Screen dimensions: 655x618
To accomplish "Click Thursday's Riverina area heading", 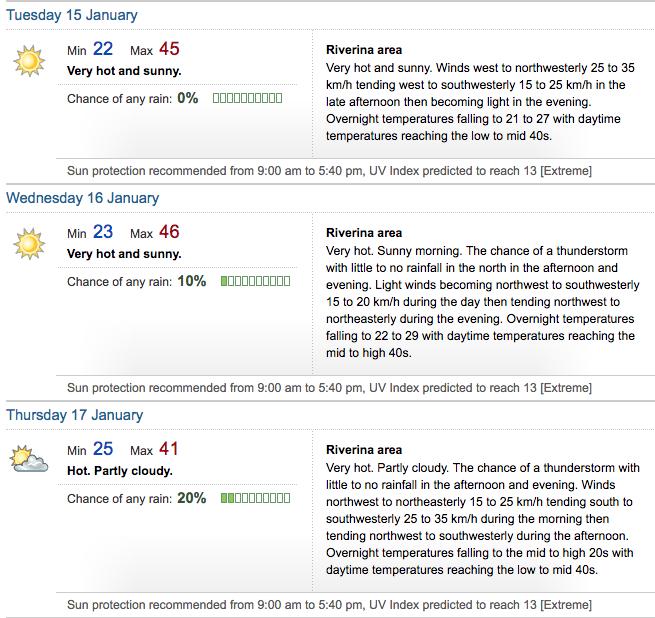I will coord(364,450).
